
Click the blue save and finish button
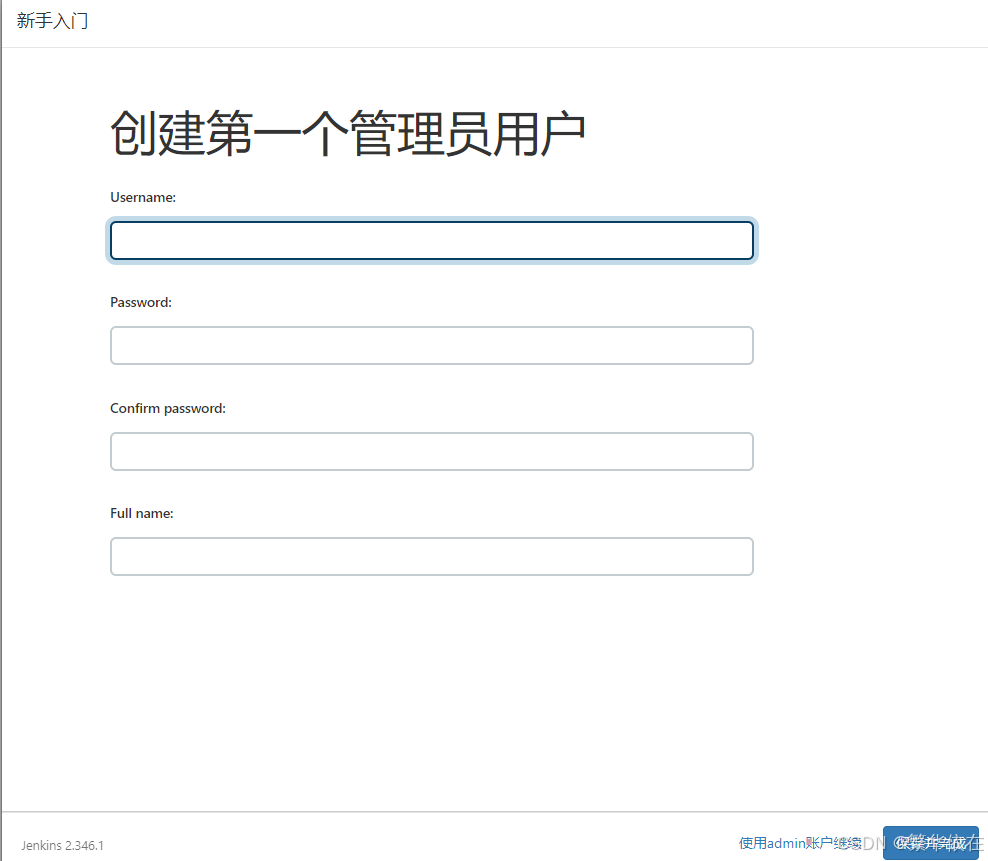[931, 843]
